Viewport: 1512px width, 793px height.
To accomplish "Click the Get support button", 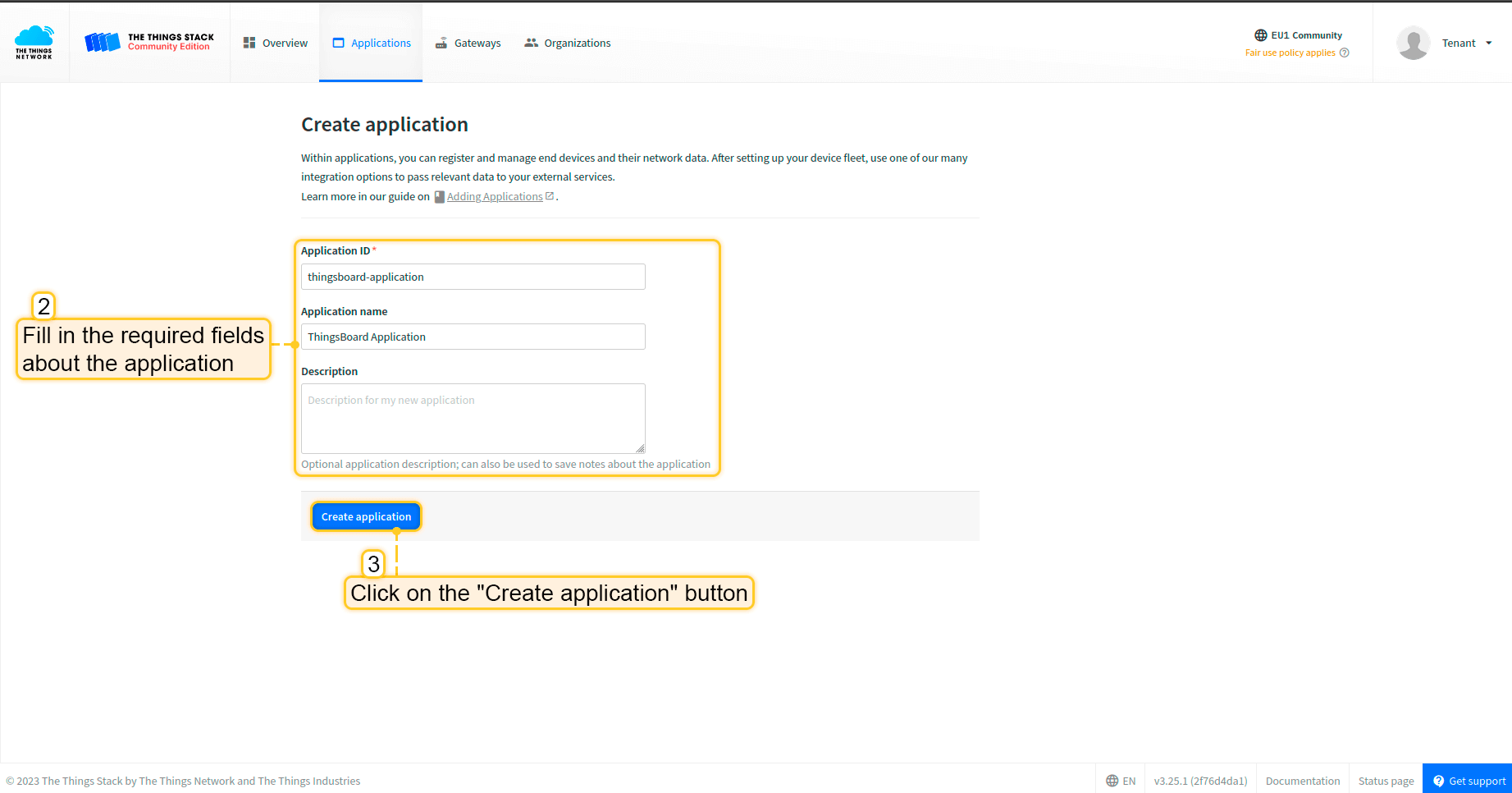I will [1468, 781].
